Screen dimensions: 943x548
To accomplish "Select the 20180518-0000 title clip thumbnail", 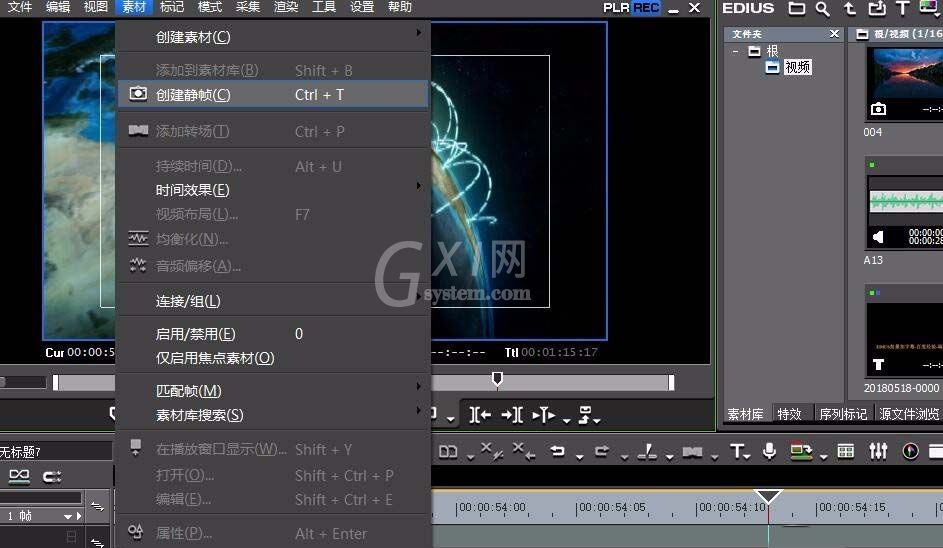I will click(x=904, y=339).
